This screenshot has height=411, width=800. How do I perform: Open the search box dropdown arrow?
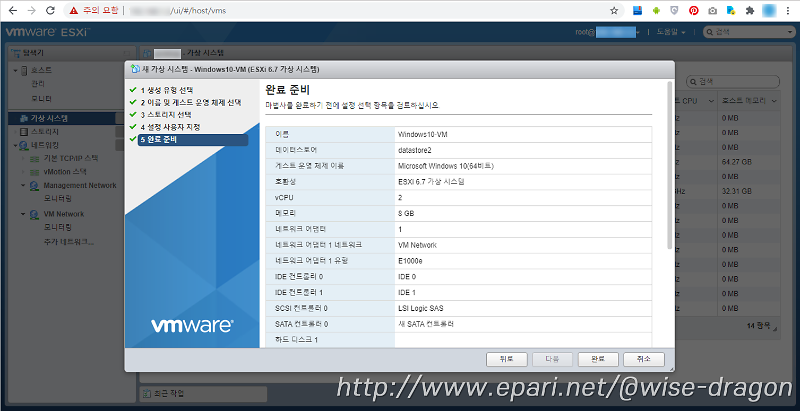(790, 32)
